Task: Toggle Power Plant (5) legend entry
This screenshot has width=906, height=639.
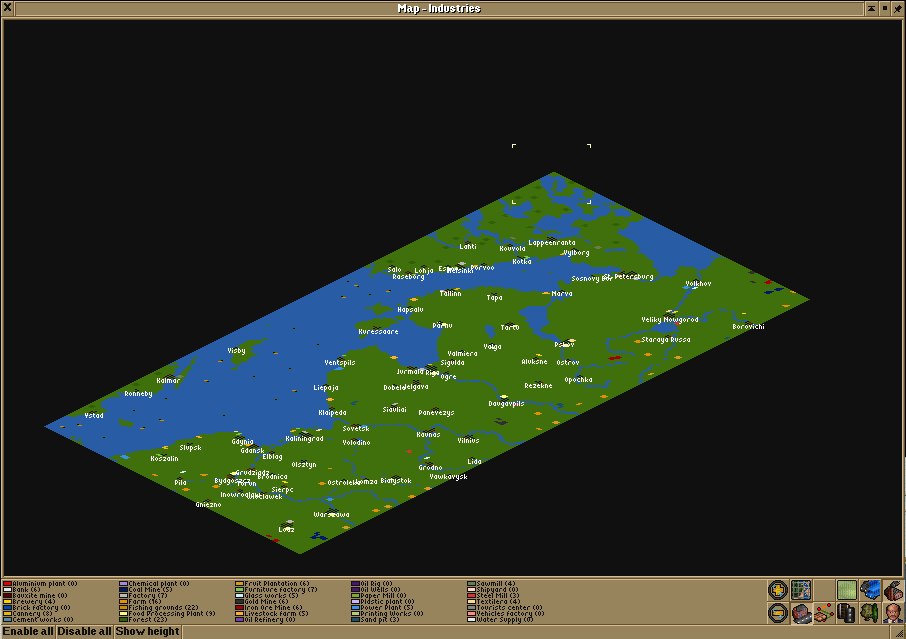Action: (383, 608)
